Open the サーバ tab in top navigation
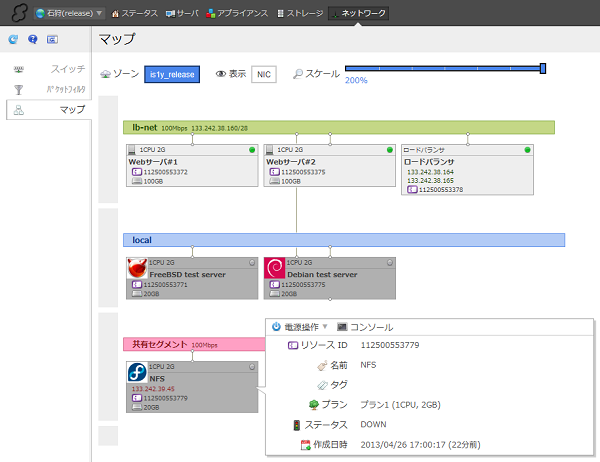The image size is (600, 462). click(x=182, y=14)
